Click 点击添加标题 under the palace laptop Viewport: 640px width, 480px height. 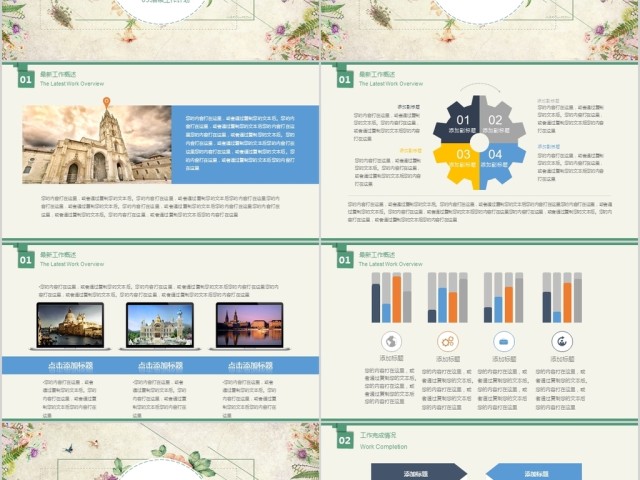click(160, 366)
